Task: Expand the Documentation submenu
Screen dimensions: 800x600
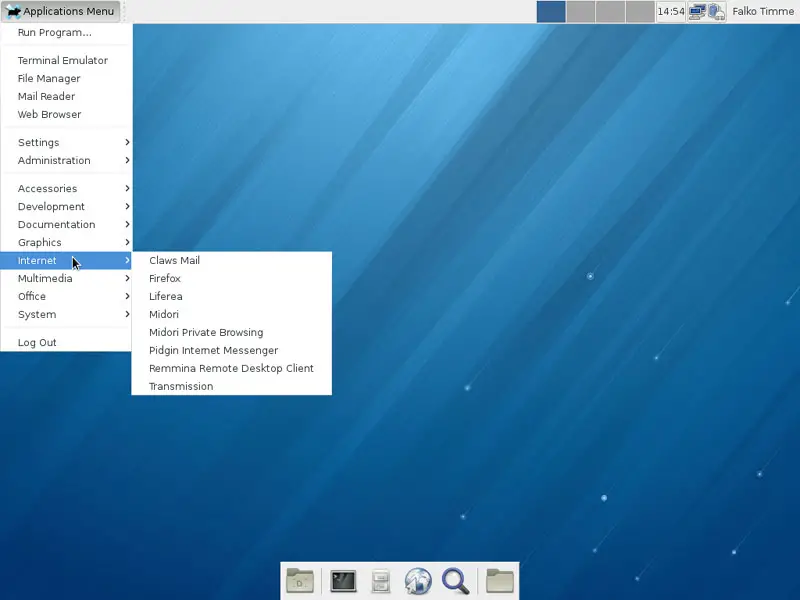Action: coord(66,224)
